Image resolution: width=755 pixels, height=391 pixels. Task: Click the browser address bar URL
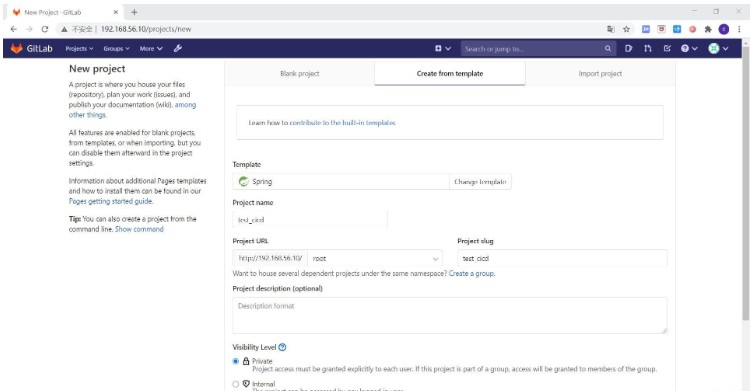pyautogui.click(x=146, y=29)
